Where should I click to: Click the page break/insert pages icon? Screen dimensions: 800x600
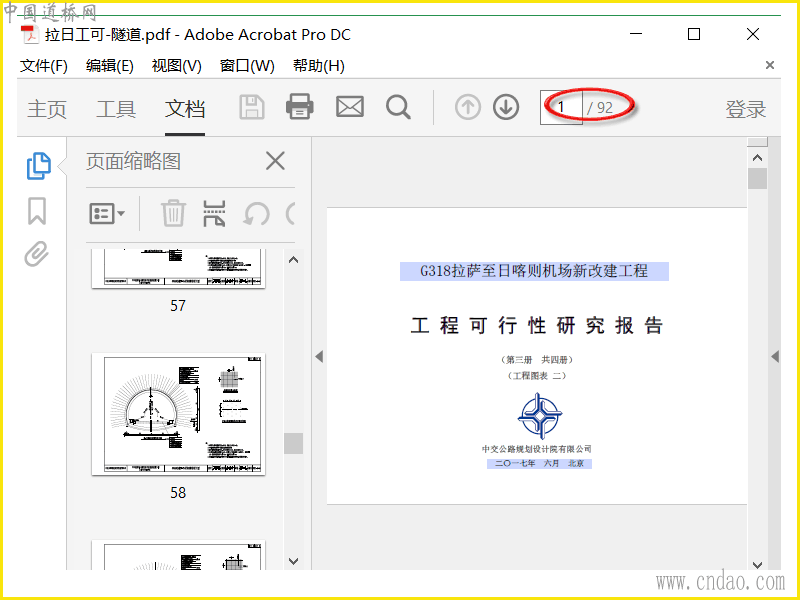pos(214,213)
